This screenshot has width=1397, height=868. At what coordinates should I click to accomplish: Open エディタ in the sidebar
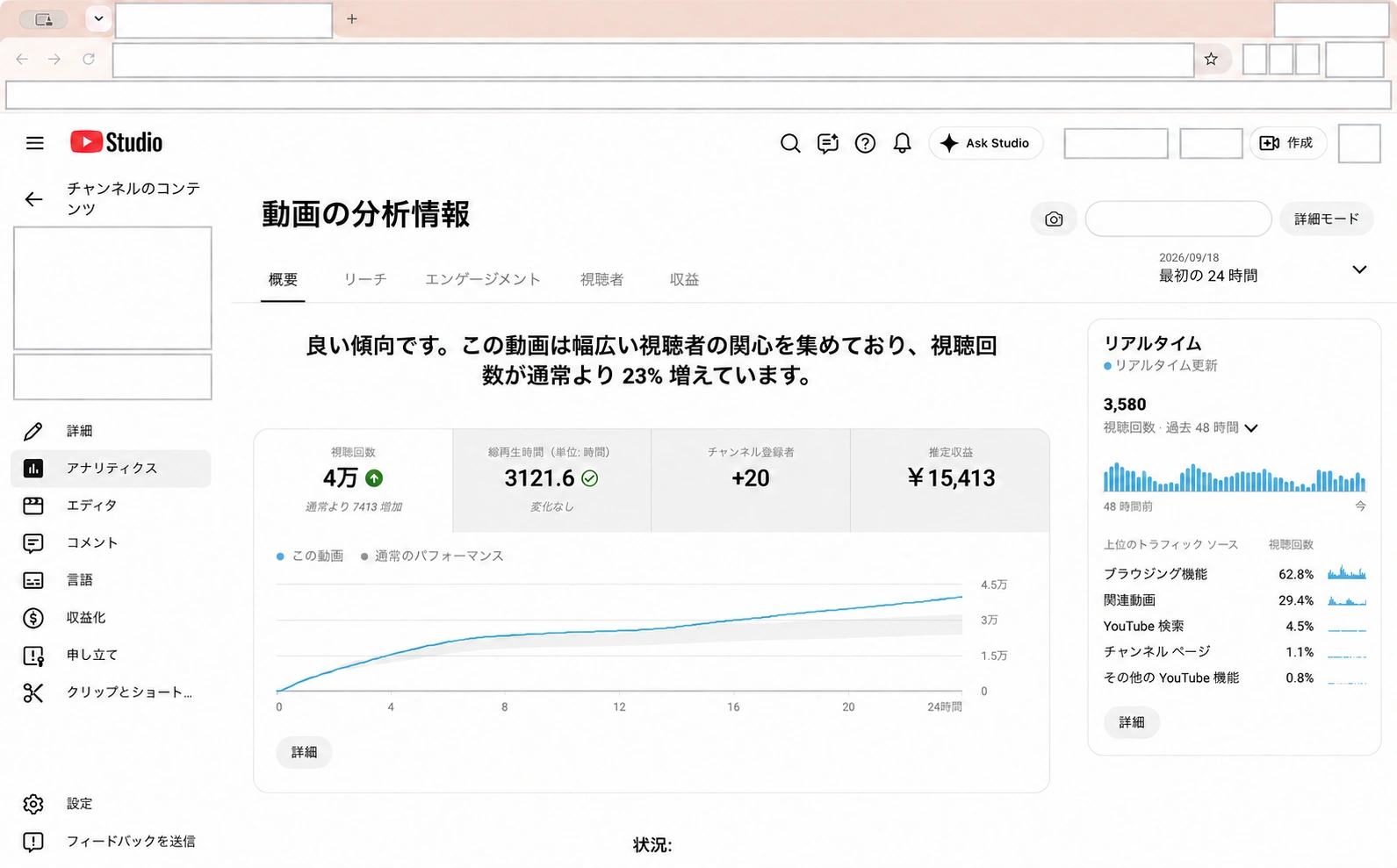coord(112,506)
